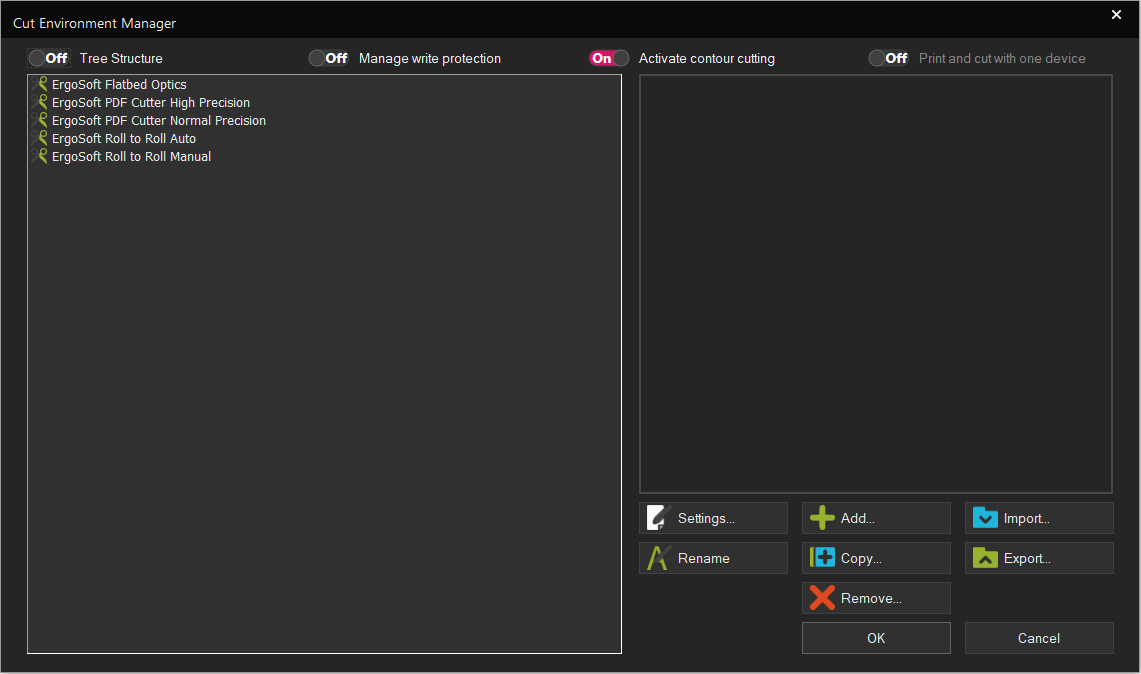Image resolution: width=1141 pixels, height=674 pixels.
Task: Click the scissors icon beside Roll to Roll Auto
Action: (x=40, y=138)
